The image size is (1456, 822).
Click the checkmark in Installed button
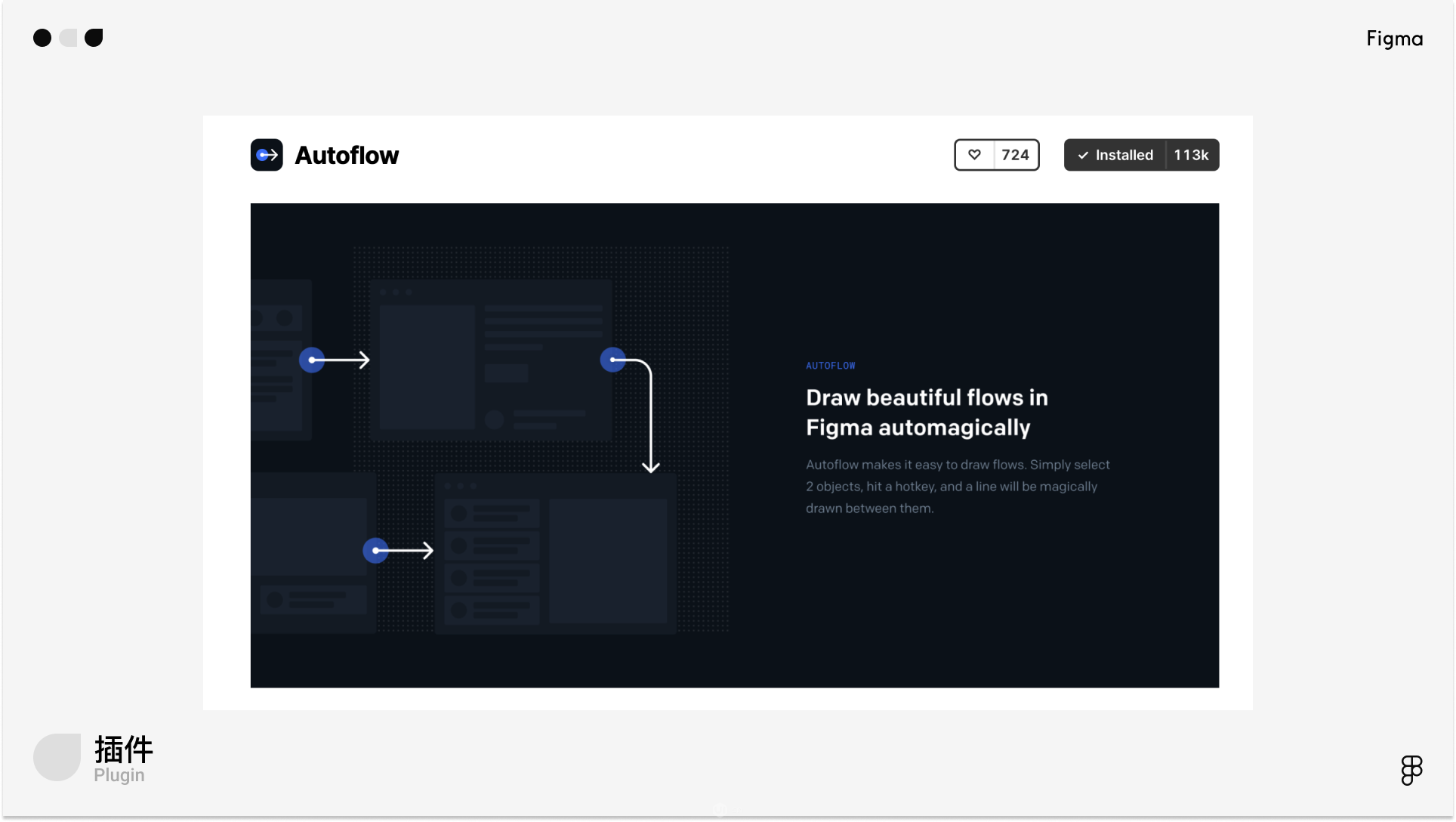coord(1083,155)
